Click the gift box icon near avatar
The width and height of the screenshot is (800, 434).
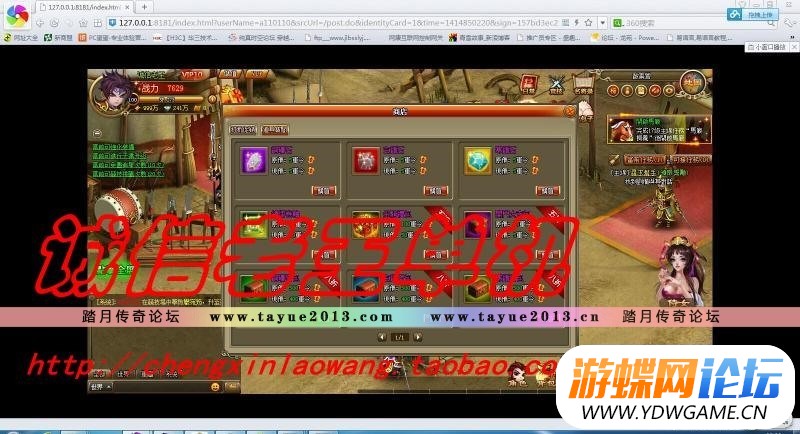[x=233, y=95]
